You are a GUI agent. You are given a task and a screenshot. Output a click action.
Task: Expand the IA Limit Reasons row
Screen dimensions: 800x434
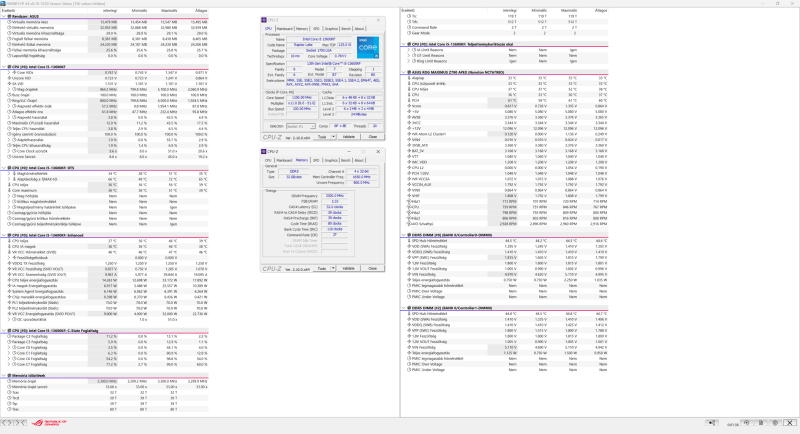coord(409,50)
